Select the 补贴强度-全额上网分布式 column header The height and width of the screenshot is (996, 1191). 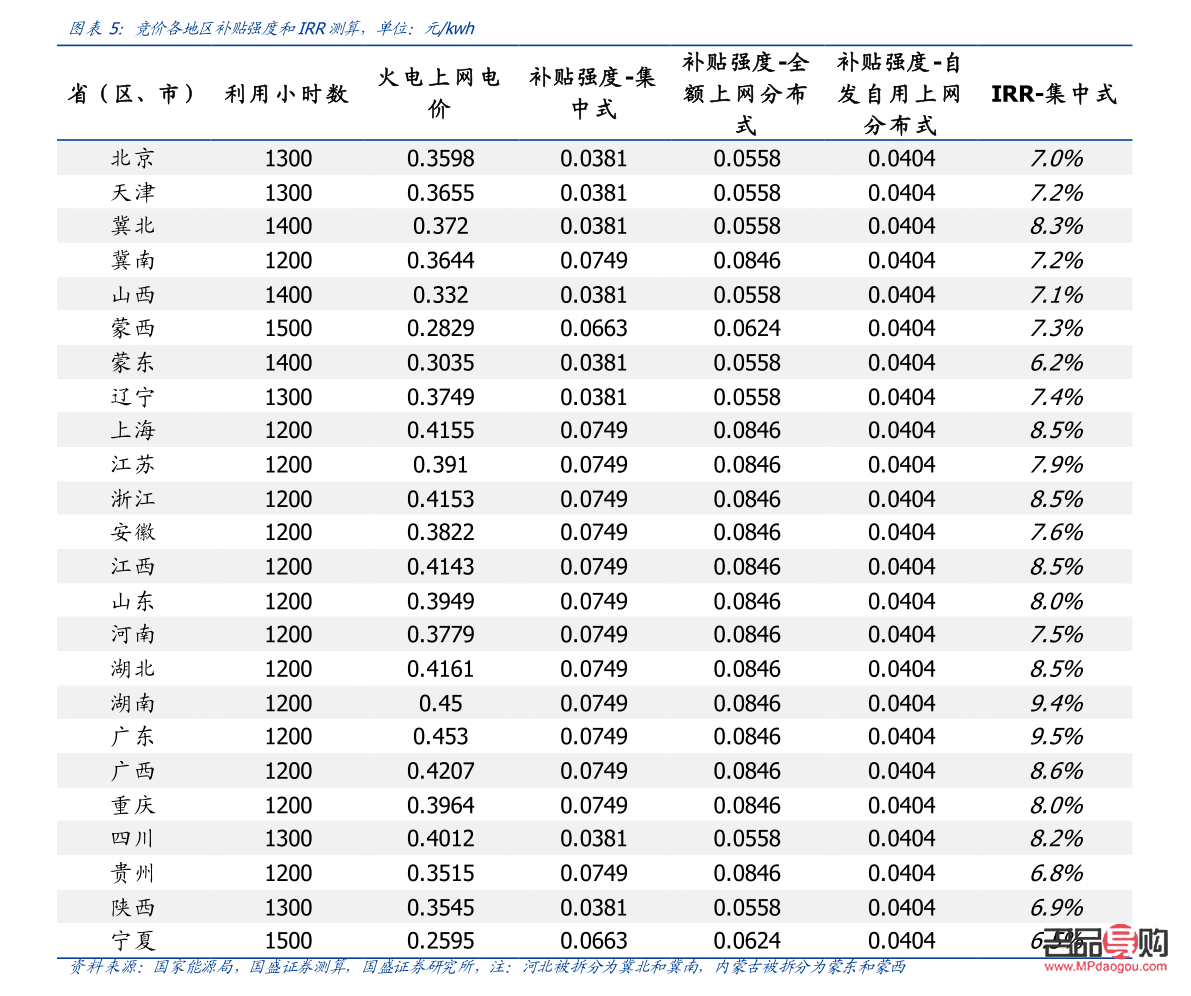pos(746,93)
